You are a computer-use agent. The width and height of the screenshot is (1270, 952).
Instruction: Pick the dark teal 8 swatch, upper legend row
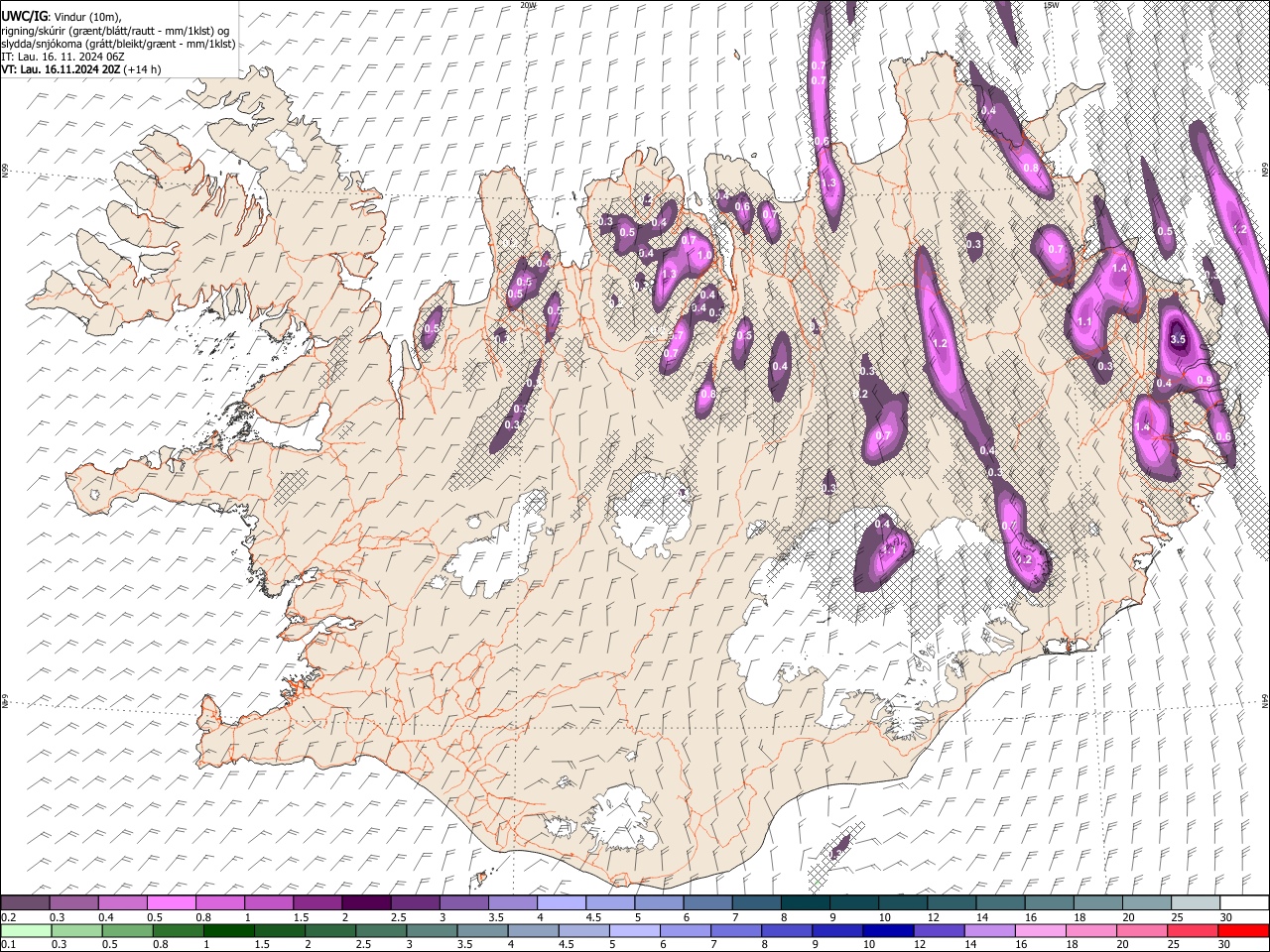click(806, 902)
